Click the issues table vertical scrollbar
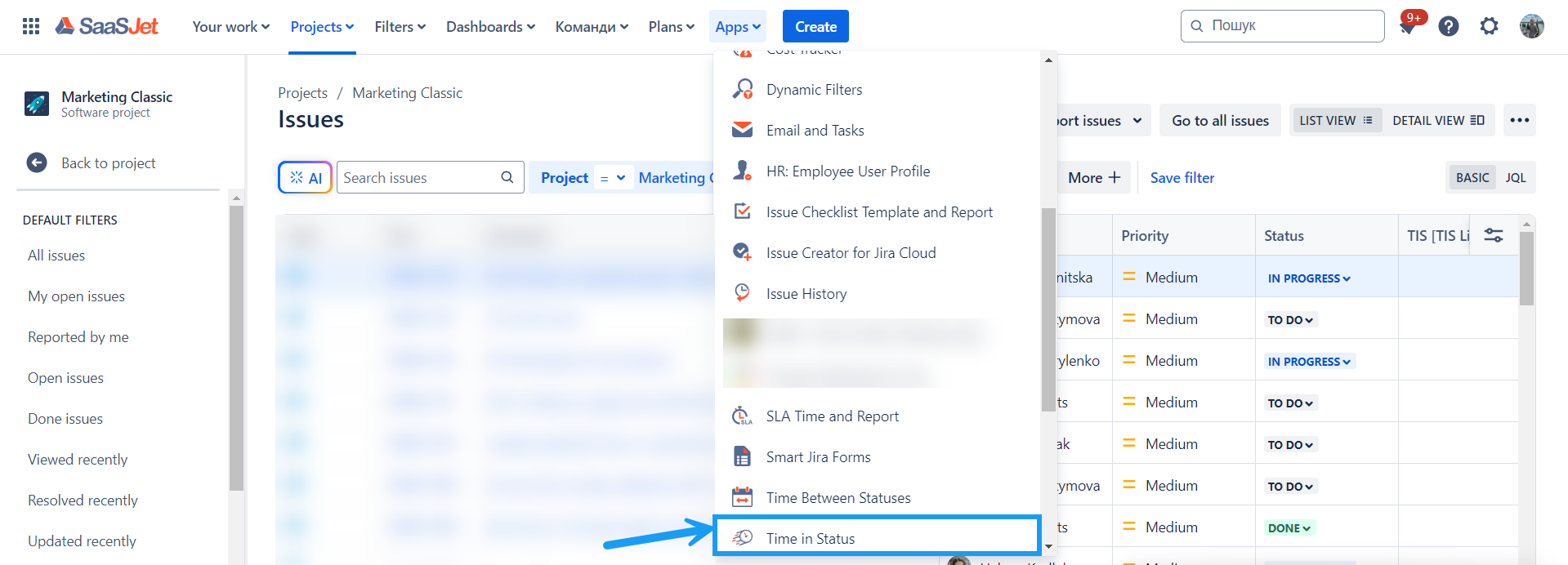Screen dimensions: 1568x565 (x=1526, y=268)
